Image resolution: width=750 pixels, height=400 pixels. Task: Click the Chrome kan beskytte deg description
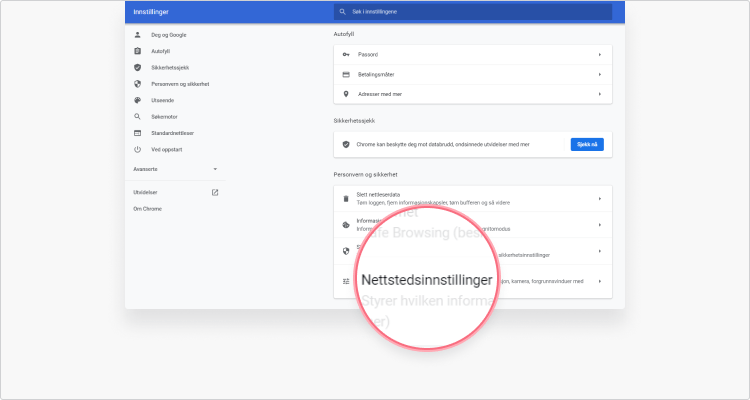(443, 144)
